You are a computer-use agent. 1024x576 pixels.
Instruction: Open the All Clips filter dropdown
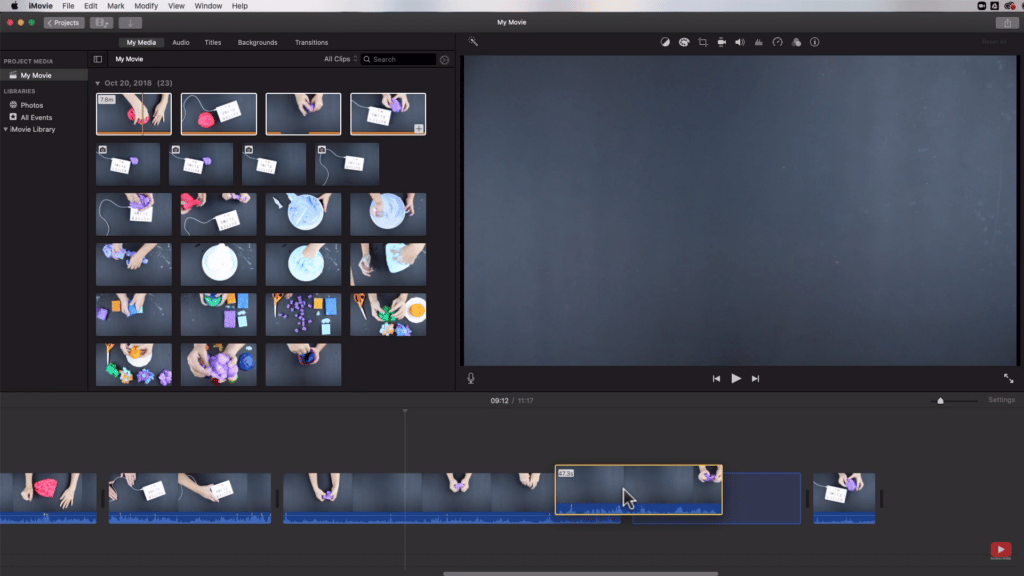[339, 59]
